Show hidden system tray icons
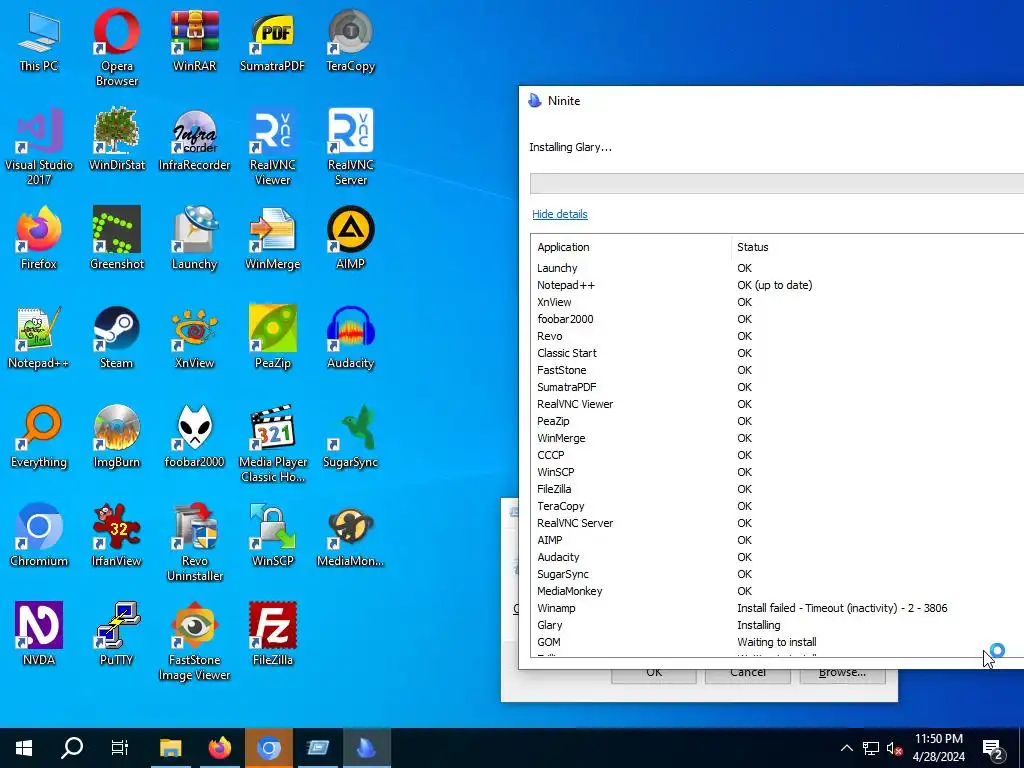 click(846, 748)
